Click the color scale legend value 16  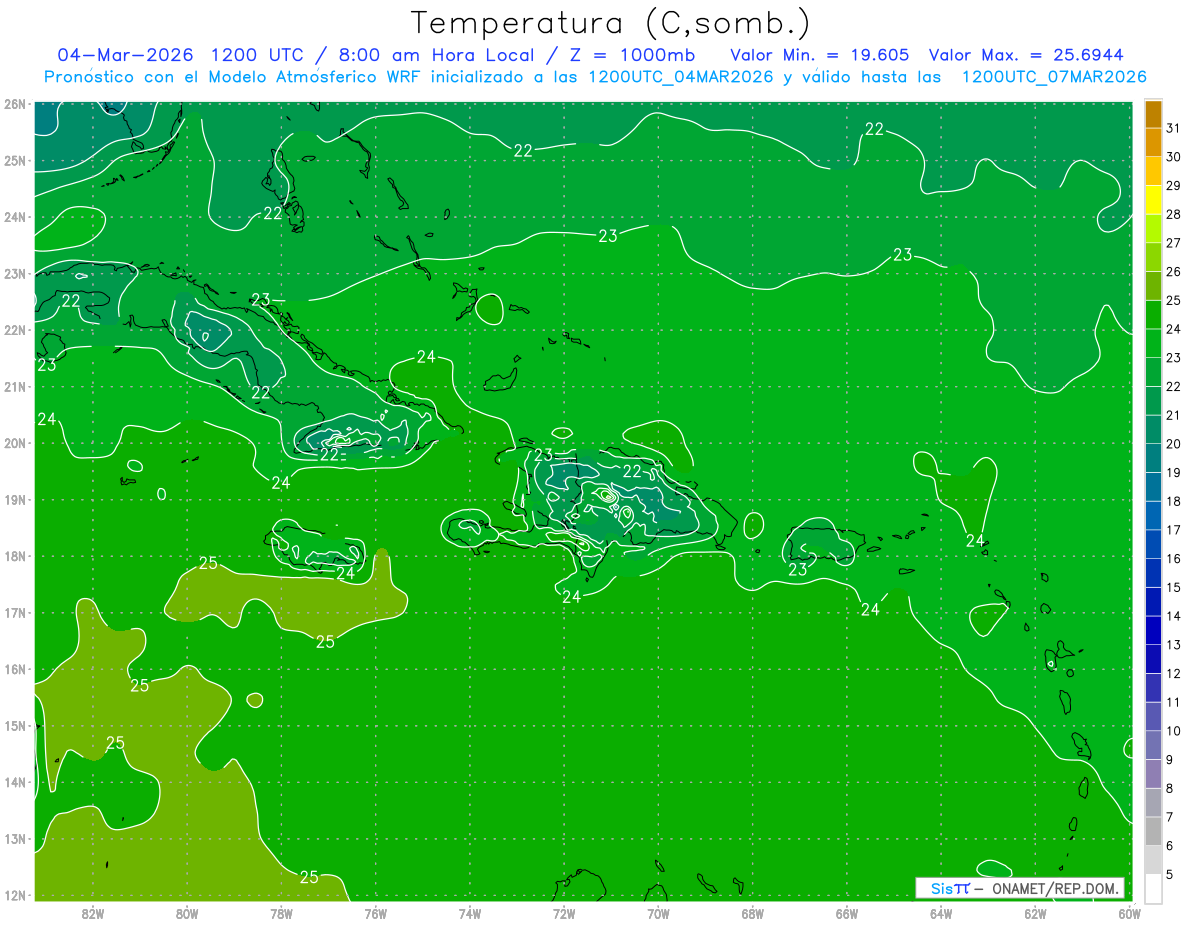coord(1174,559)
